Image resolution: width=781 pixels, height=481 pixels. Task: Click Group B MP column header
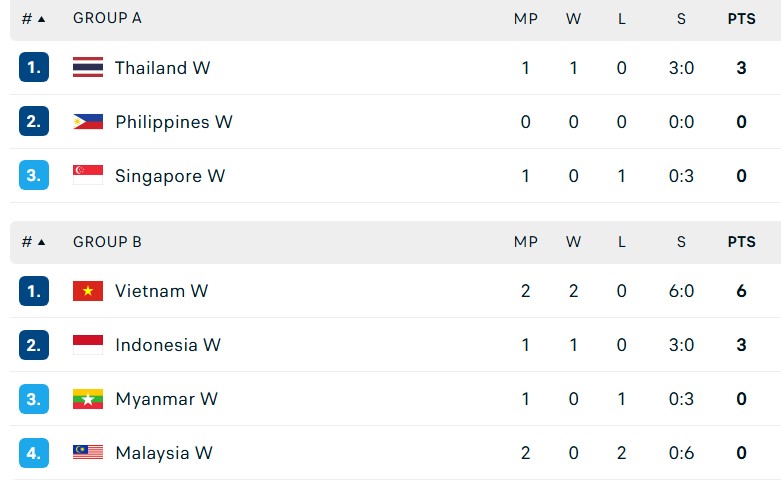pyautogui.click(x=525, y=242)
